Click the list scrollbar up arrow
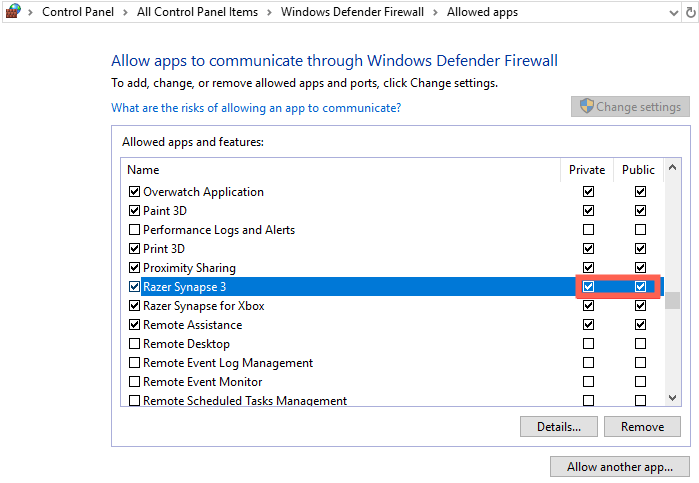The height and width of the screenshot is (483, 699). [x=673, y=168]
